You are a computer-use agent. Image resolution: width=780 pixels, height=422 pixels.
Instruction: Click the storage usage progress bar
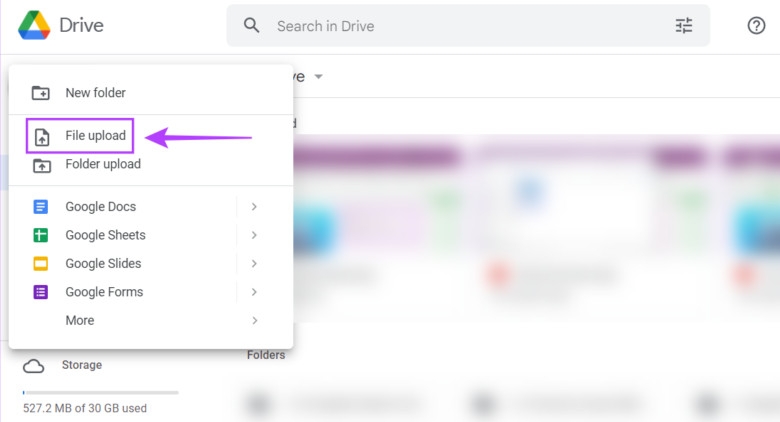click(x=100, y=393)
